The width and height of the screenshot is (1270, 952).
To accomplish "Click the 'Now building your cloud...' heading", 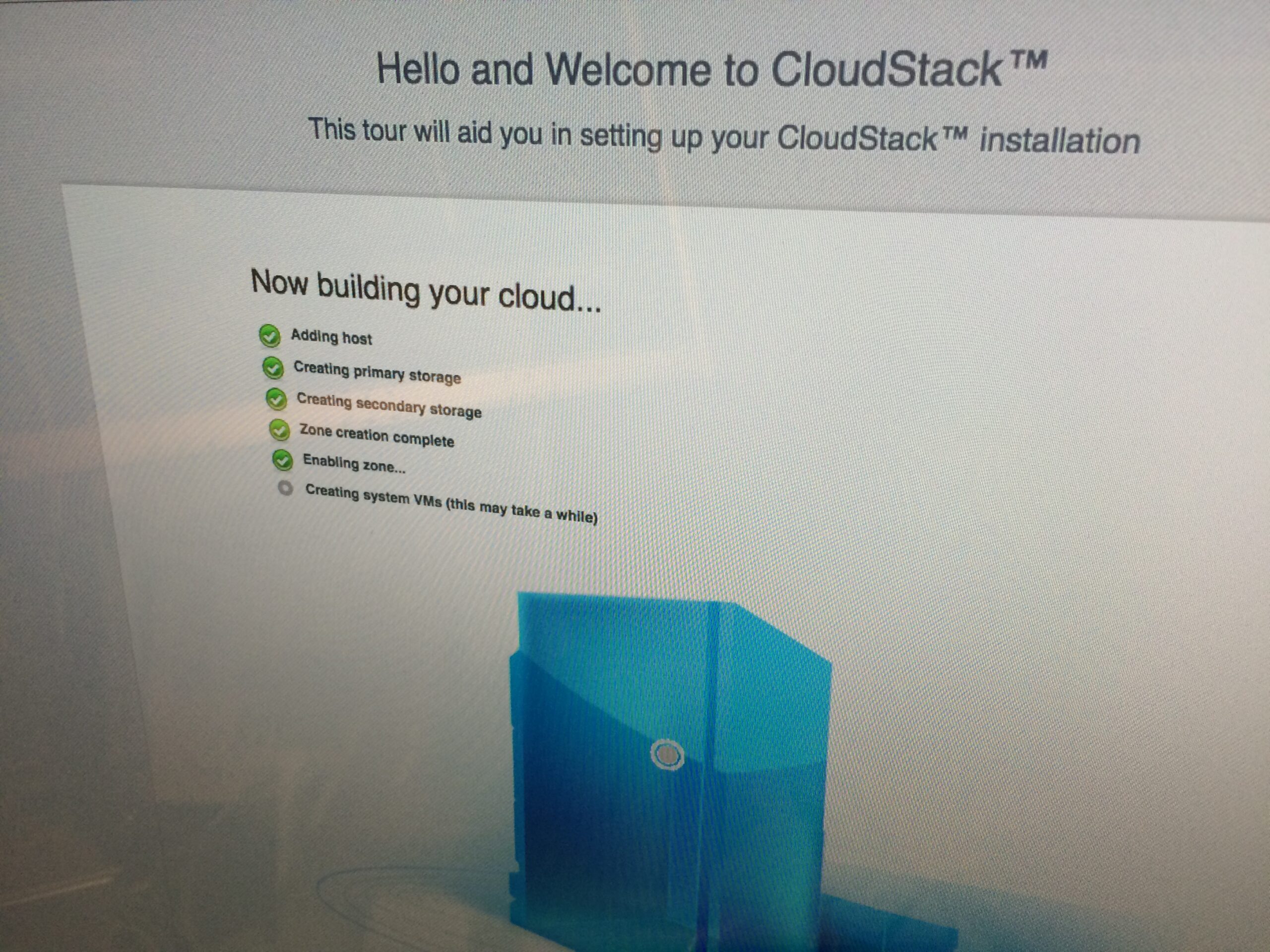I will (426, 291).
